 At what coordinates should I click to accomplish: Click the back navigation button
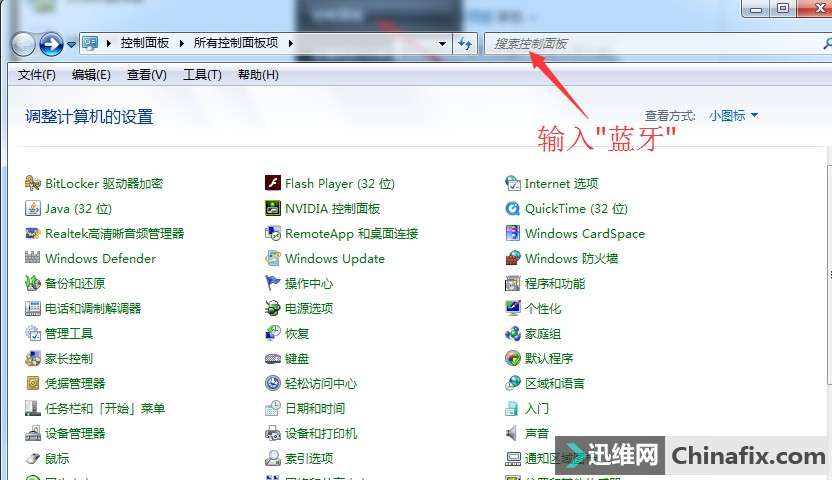click(23, 44)
